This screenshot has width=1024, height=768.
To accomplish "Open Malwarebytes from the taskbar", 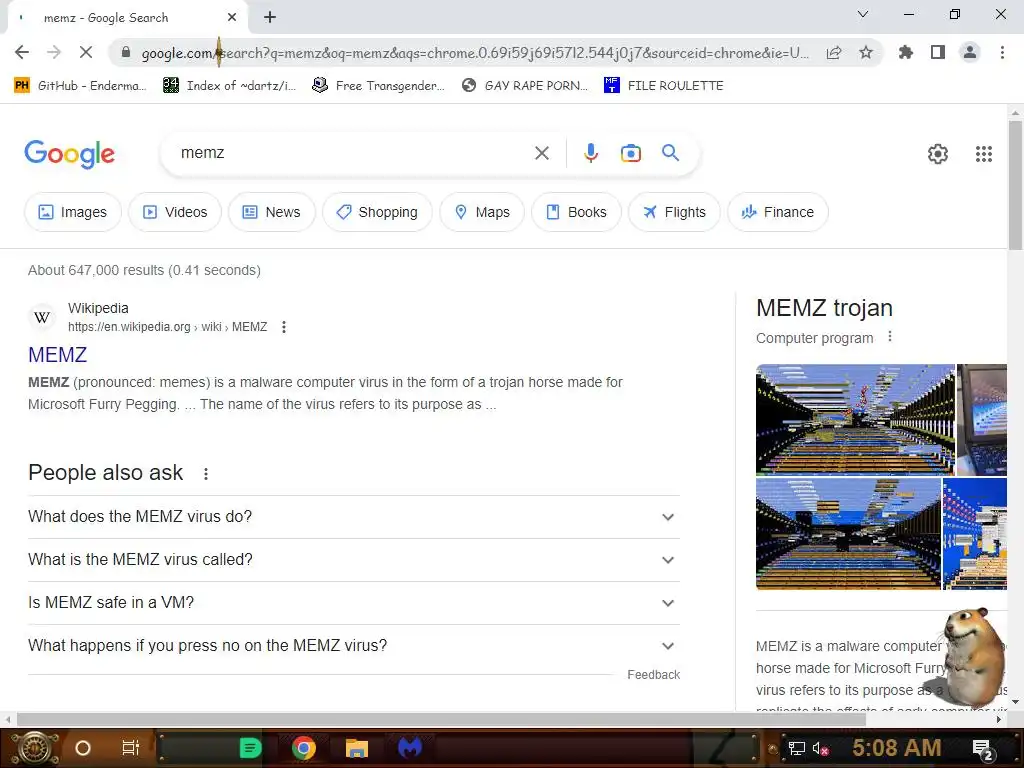I will coord(410,748).
